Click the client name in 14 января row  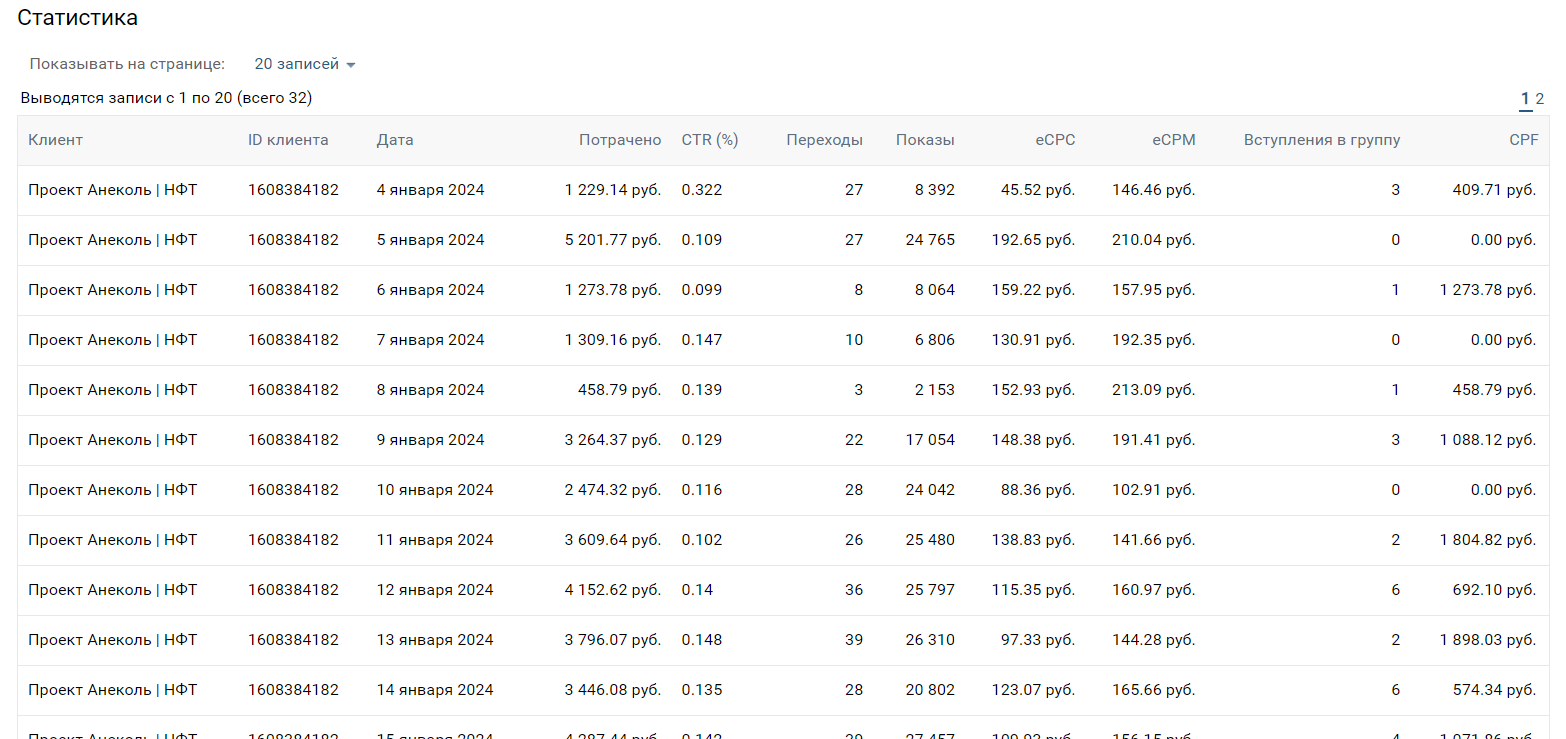[113, 690]
